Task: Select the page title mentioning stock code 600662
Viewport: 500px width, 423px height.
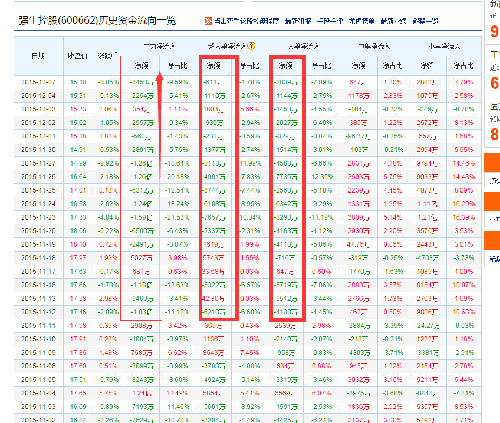Action: click(x=97, y=21)
